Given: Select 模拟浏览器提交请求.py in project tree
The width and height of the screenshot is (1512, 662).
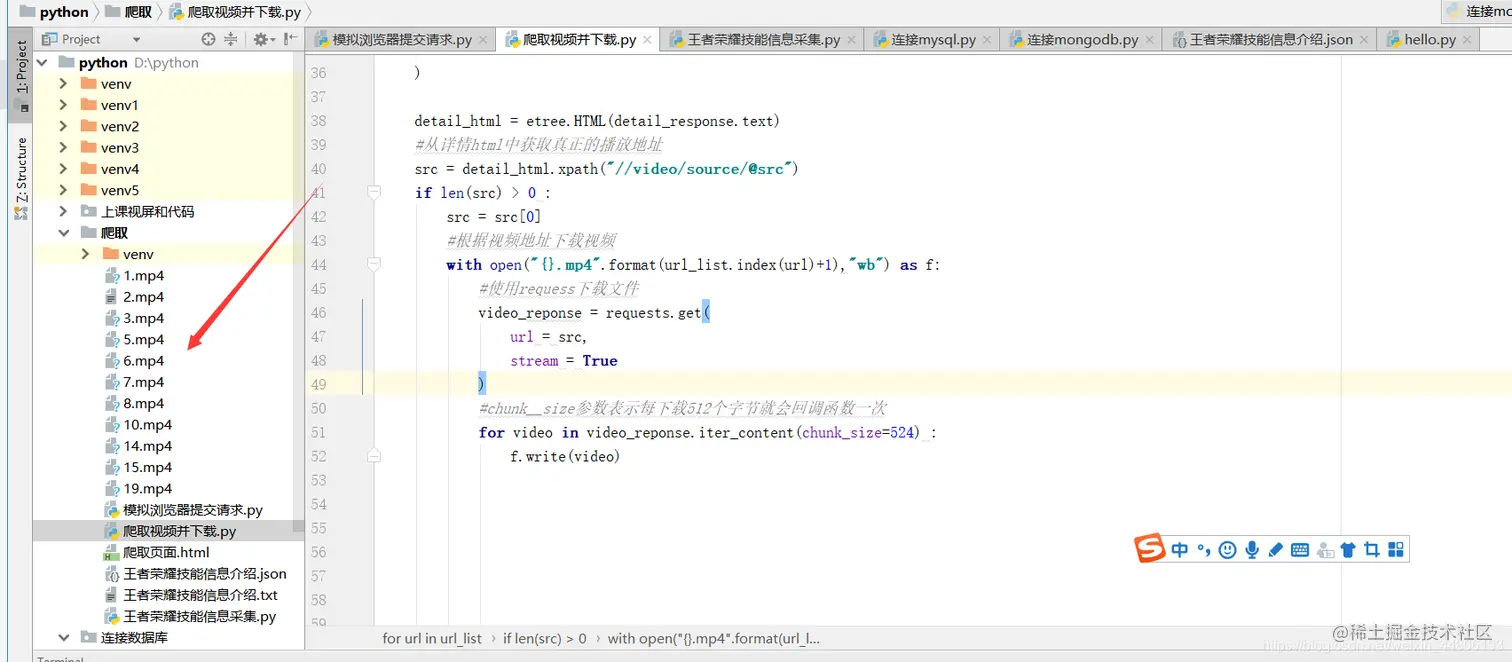Looking at the screenshot, I should click(193, 510).
